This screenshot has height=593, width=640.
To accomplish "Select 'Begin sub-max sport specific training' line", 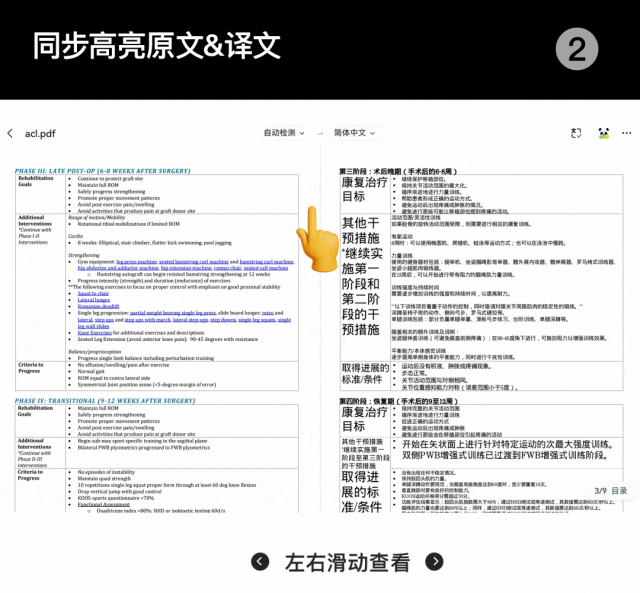I will coord(142,441).
